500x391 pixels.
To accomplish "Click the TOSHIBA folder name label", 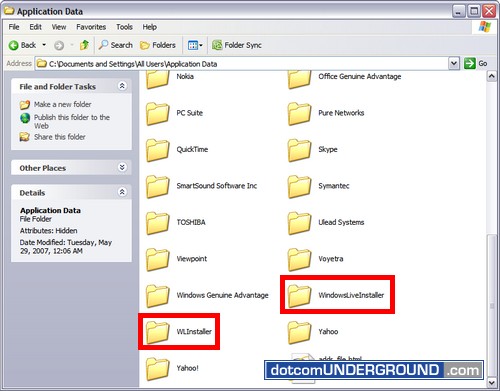I will pos(191,222).
